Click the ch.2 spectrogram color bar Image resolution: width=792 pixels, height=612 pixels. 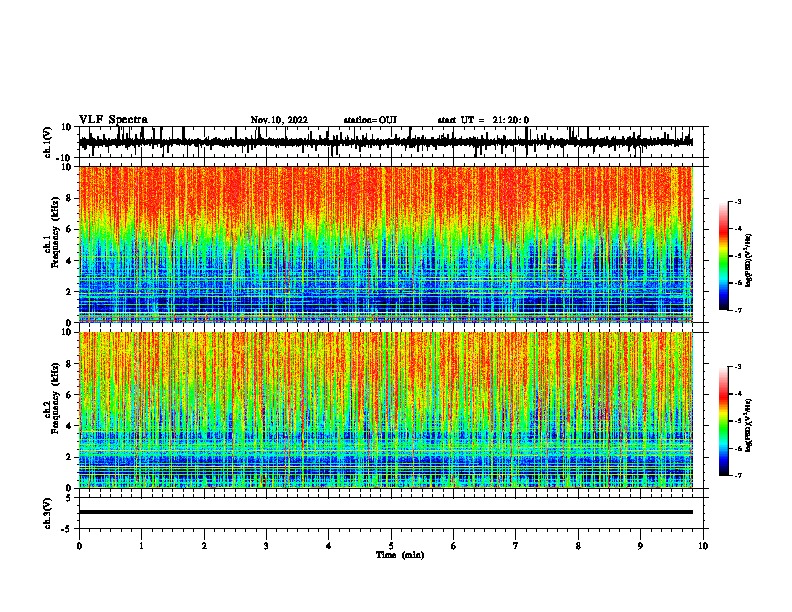tap(723, 421)
